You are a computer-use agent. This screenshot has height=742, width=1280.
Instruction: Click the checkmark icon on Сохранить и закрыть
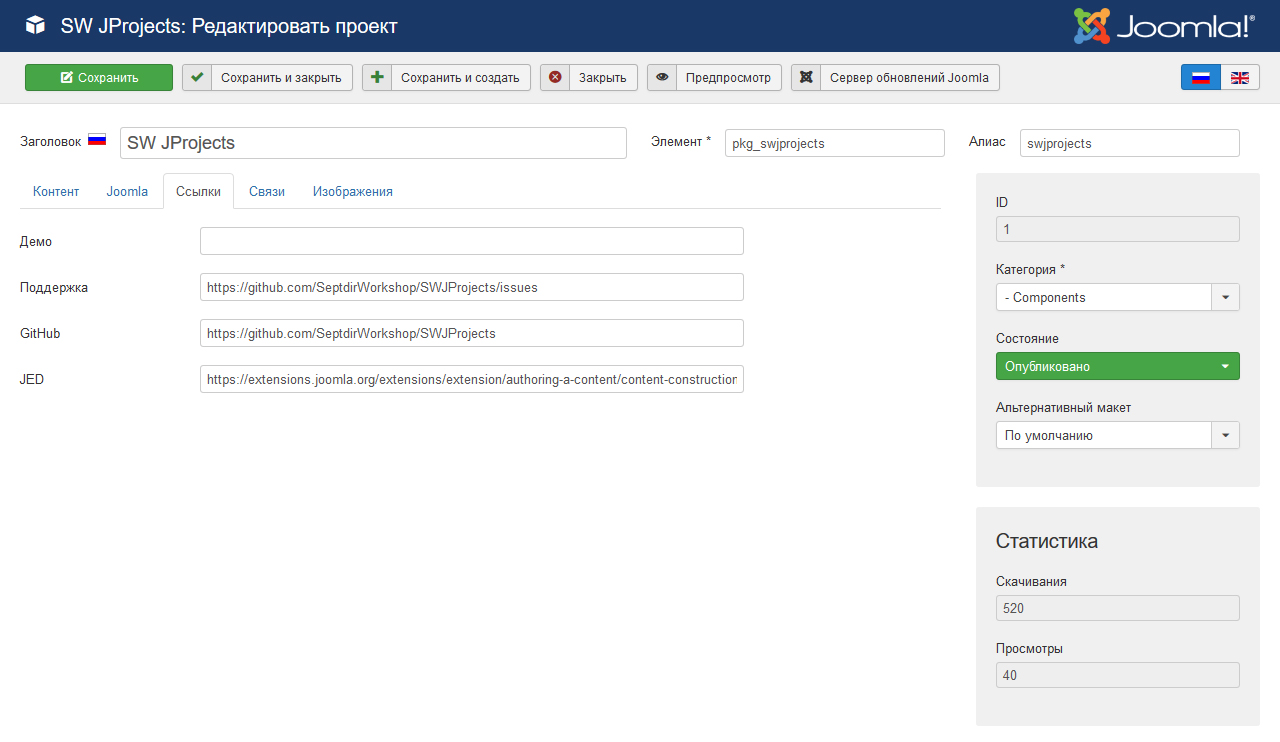pyautogui.click(x=197, y=78)
